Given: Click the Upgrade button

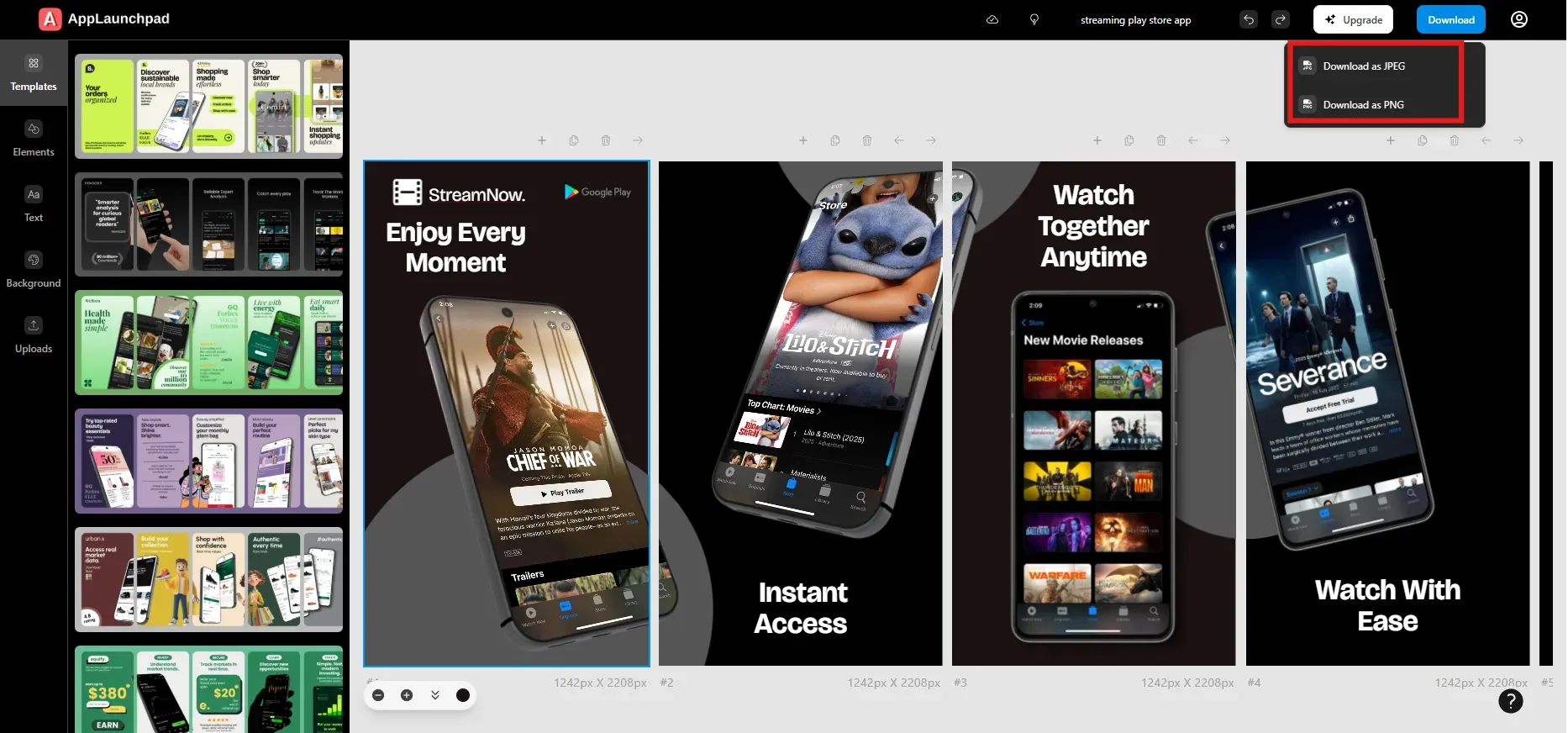Looking at the screenshot, I should [x=1353, y=19].
